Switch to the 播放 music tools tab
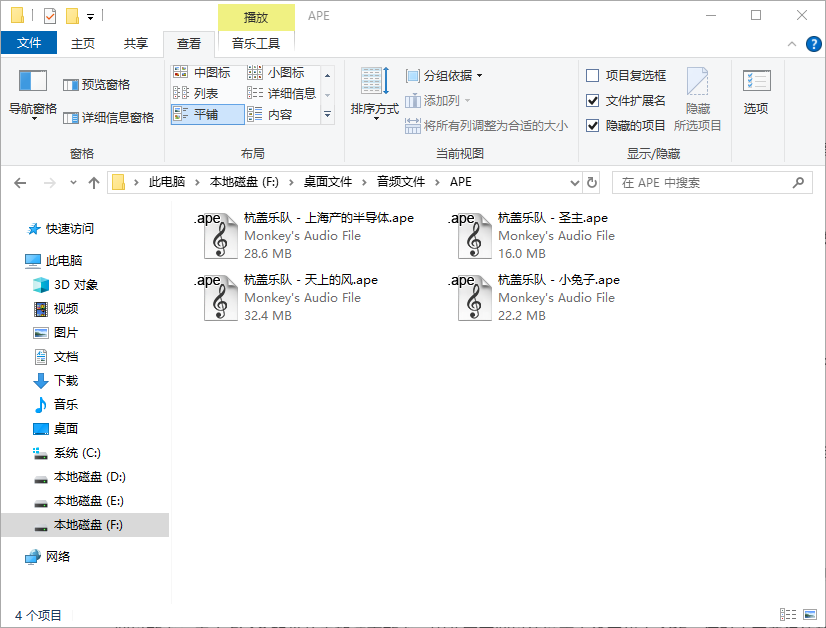This screenshot has width=826, height=628. [255, 16]
